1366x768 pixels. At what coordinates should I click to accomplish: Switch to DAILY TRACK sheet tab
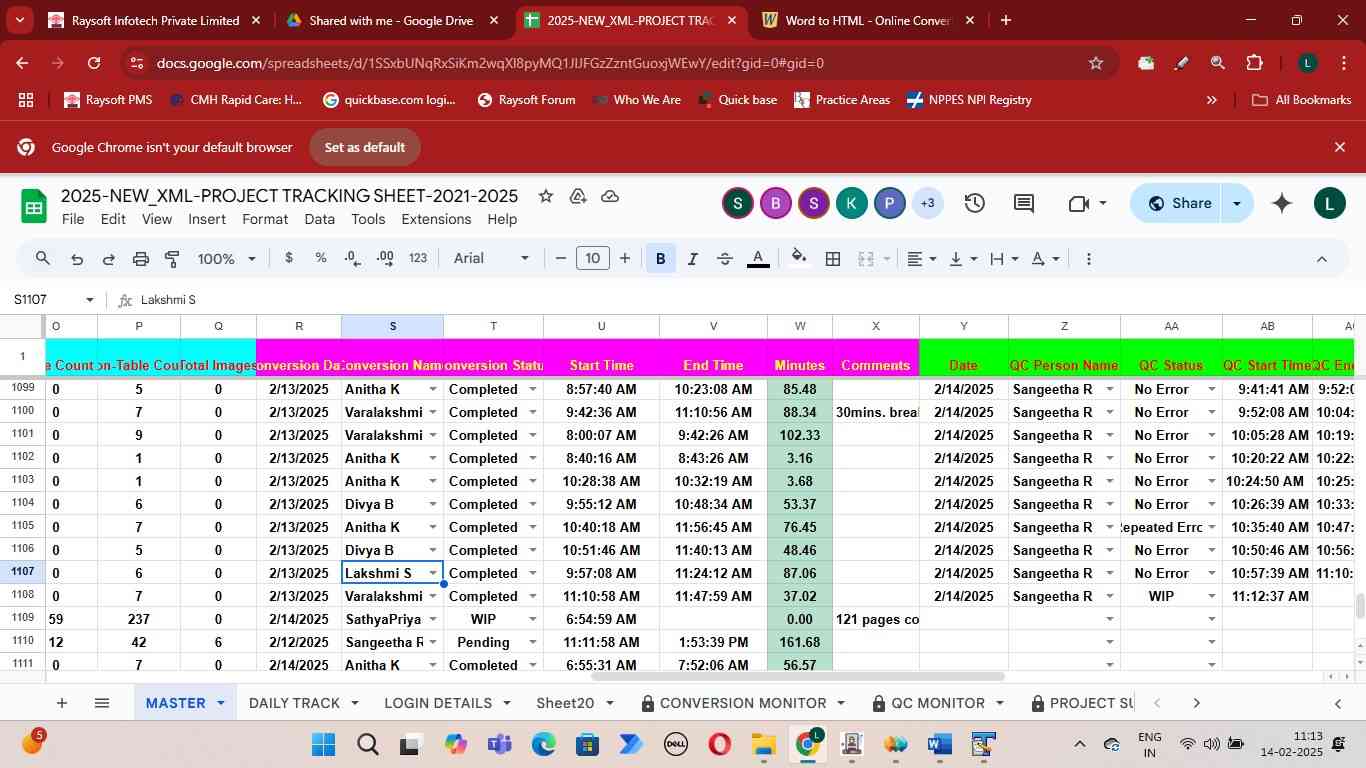(304, 703)
